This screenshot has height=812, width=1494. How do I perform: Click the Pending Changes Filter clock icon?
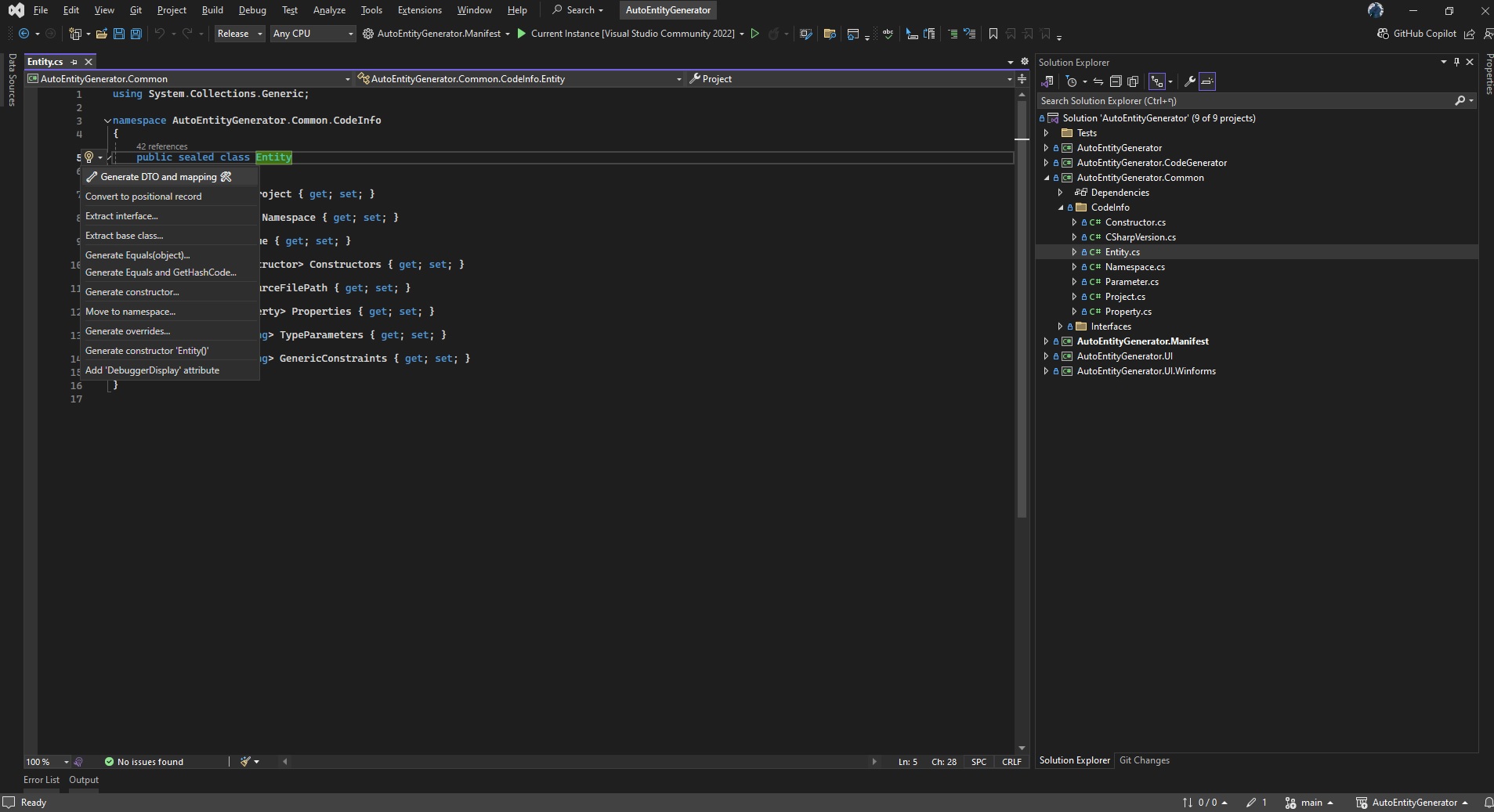tap(1072, 81)
